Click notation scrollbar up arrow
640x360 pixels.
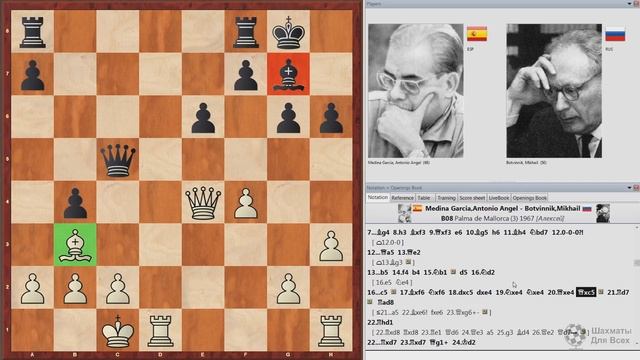(637, 227)
